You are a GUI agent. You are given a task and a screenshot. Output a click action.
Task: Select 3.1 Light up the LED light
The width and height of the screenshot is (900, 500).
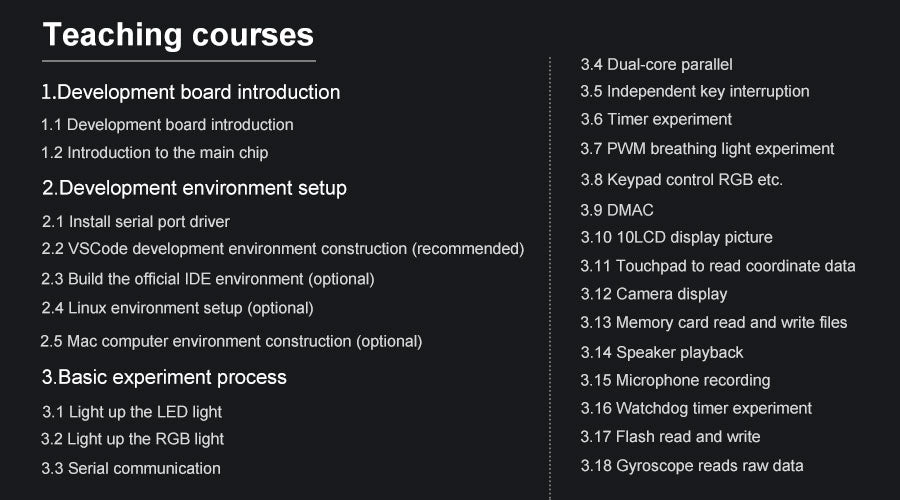click(131, 412)
